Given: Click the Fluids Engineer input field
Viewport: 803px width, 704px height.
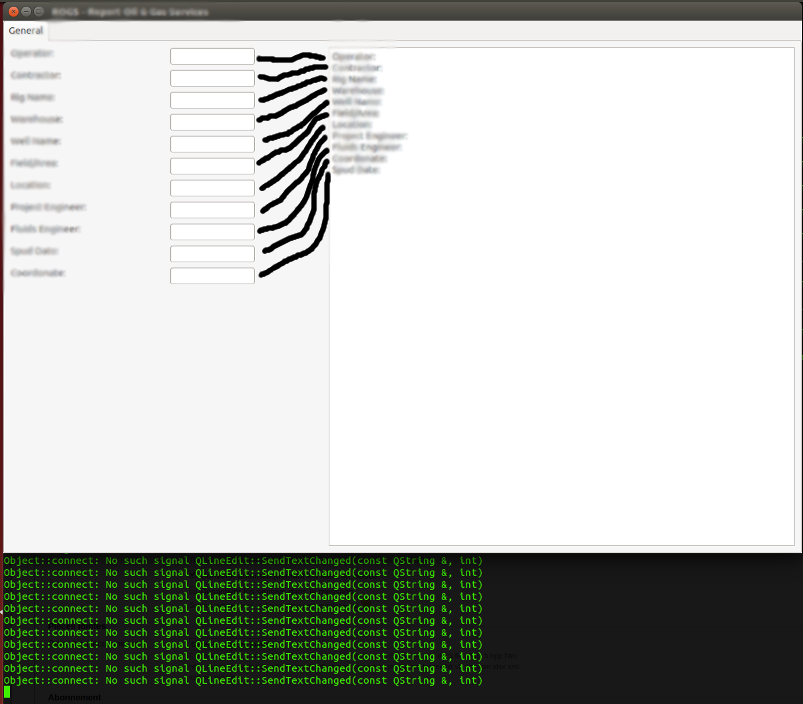Looking at the screenshot, I should tap(212, 232).
